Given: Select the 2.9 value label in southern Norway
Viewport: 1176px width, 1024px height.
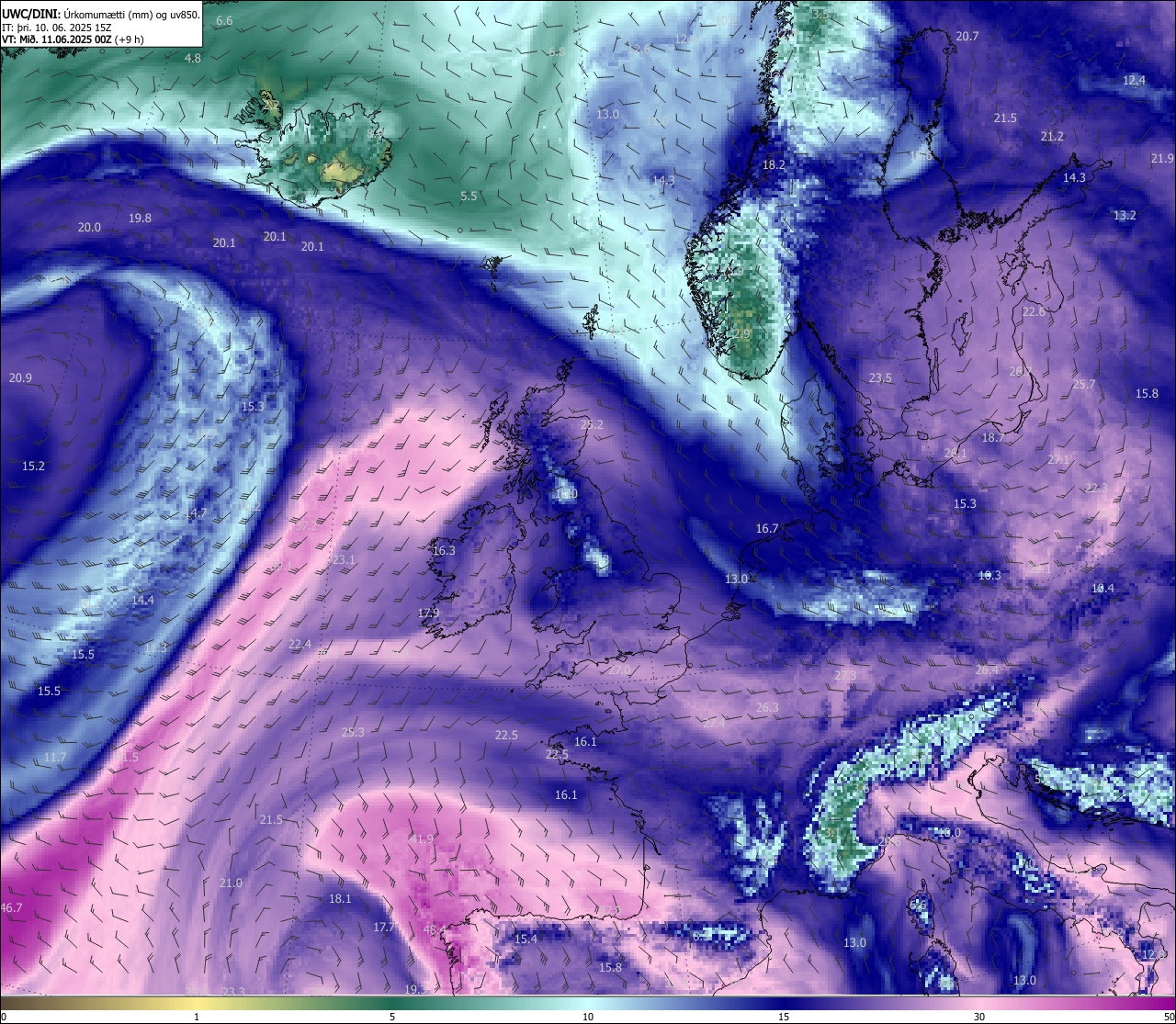Looking at the screenshot, I should [x=742, y=332].
